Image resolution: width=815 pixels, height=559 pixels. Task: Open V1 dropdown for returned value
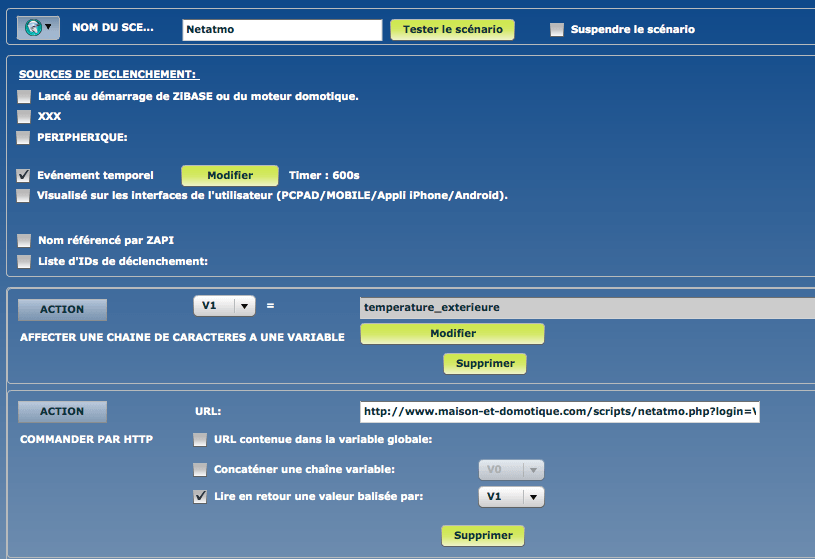[511, 497]
